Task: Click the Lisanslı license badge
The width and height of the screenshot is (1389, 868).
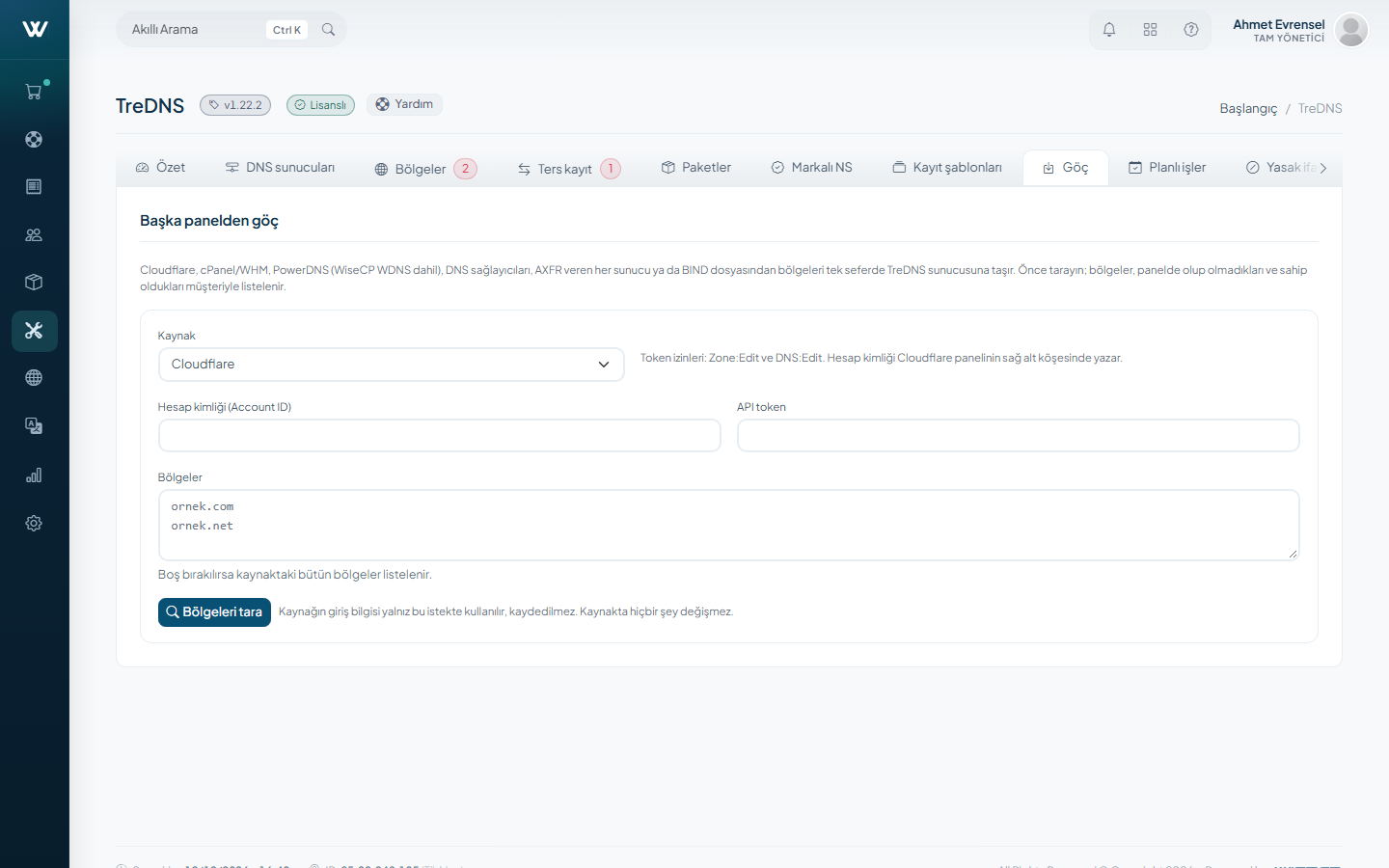Action: coord(320,105)
